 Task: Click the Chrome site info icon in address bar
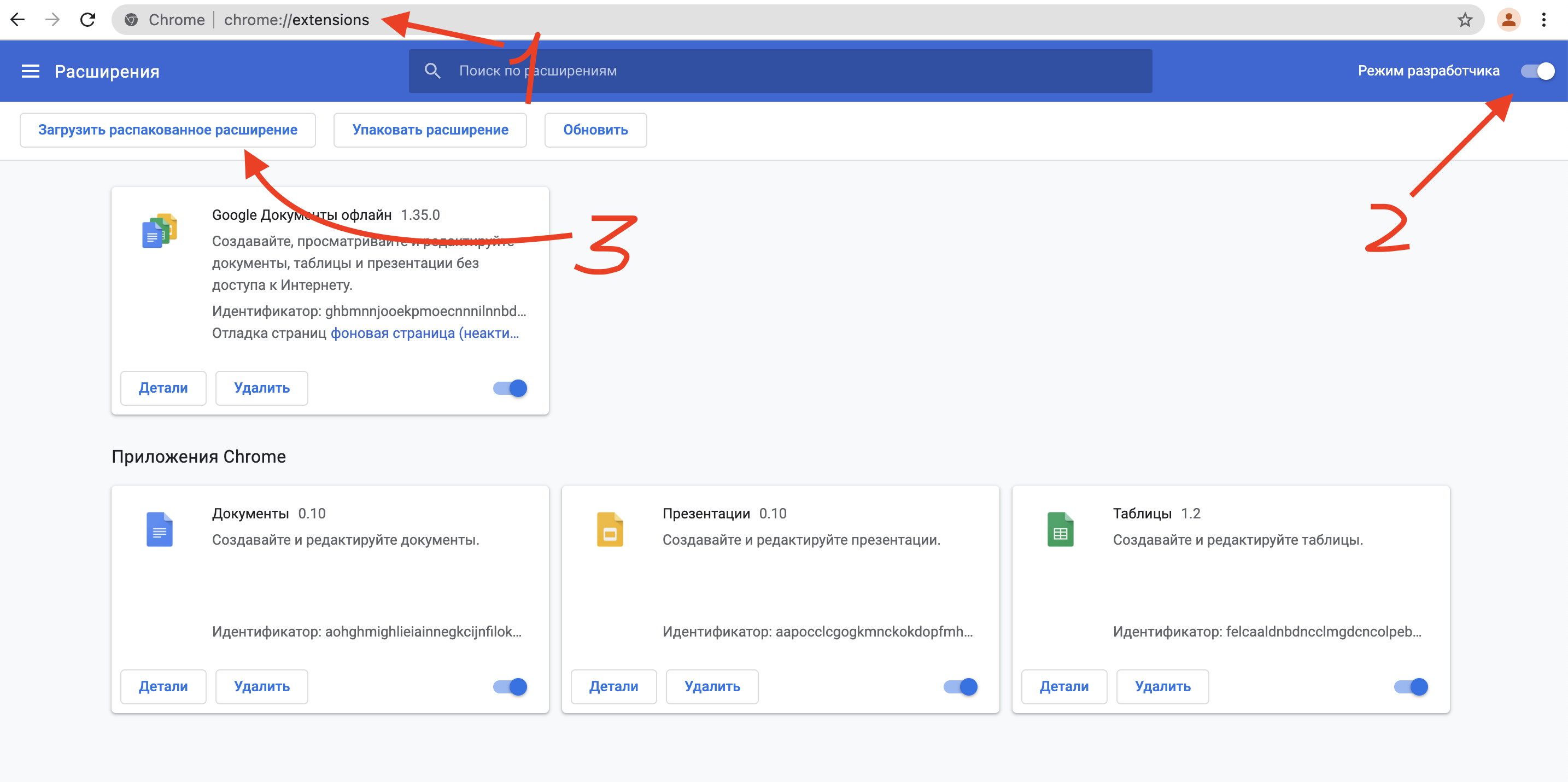tap(131, 20)
